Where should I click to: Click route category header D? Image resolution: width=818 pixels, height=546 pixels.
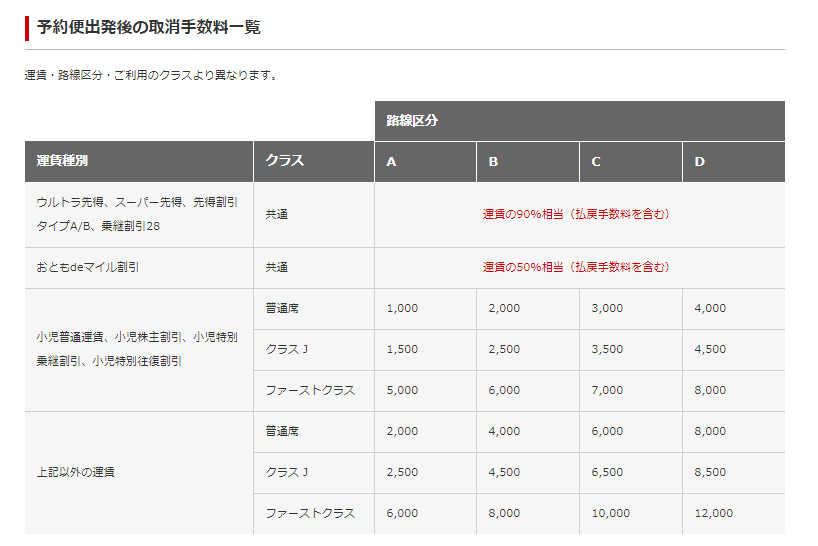pyautogui.click(x=733, y=162)
